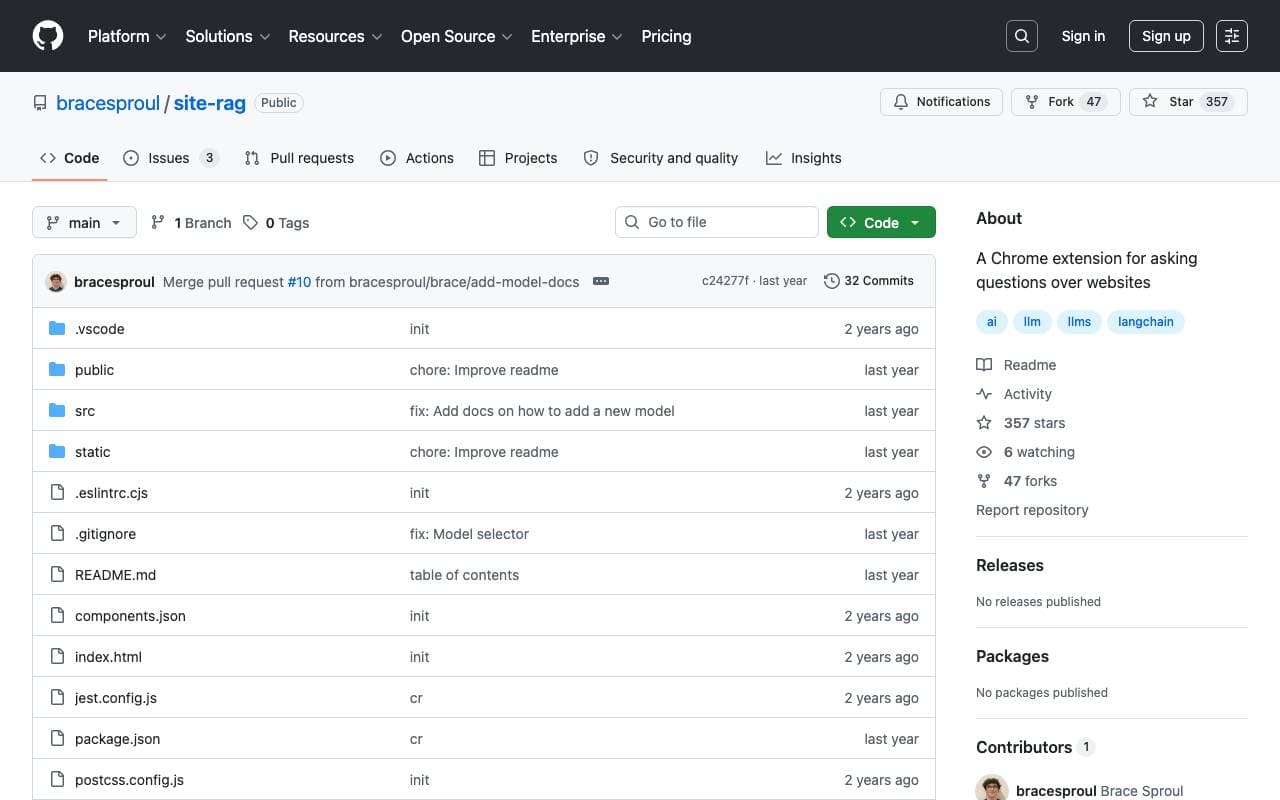The height and width of the screenshot is (800, 1280).
Task: Click bracesproul avatar in commit row
Action: tap(56, 281)
